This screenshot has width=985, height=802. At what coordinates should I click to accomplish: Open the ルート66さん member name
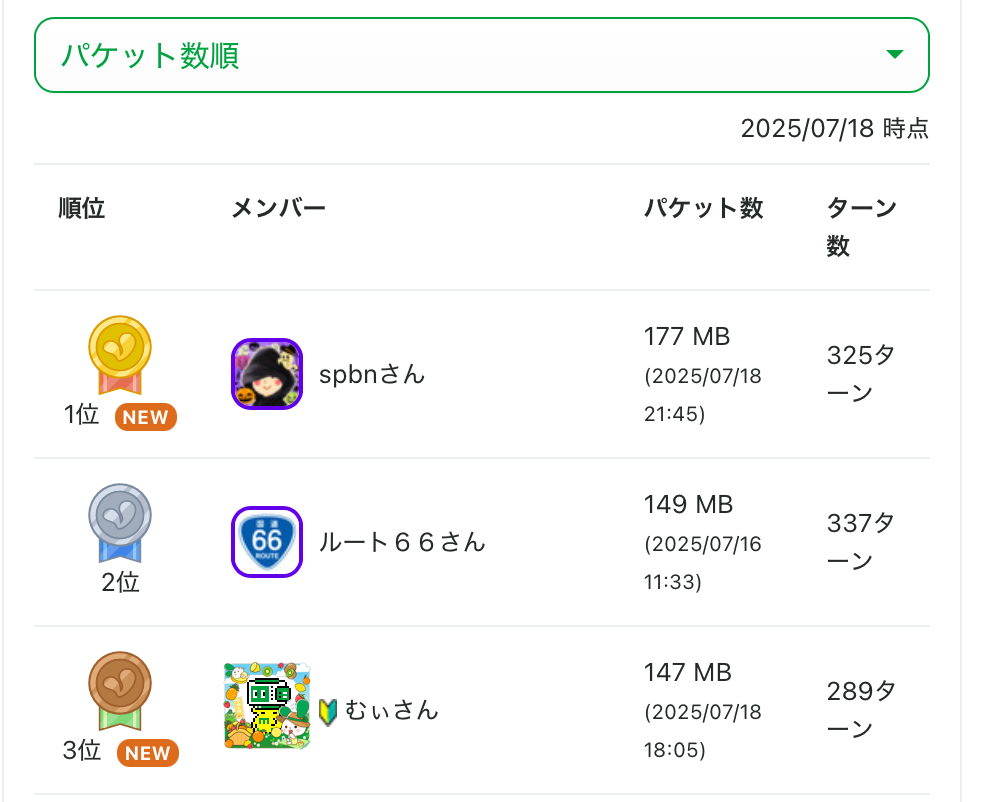click(x=402, y=542)
